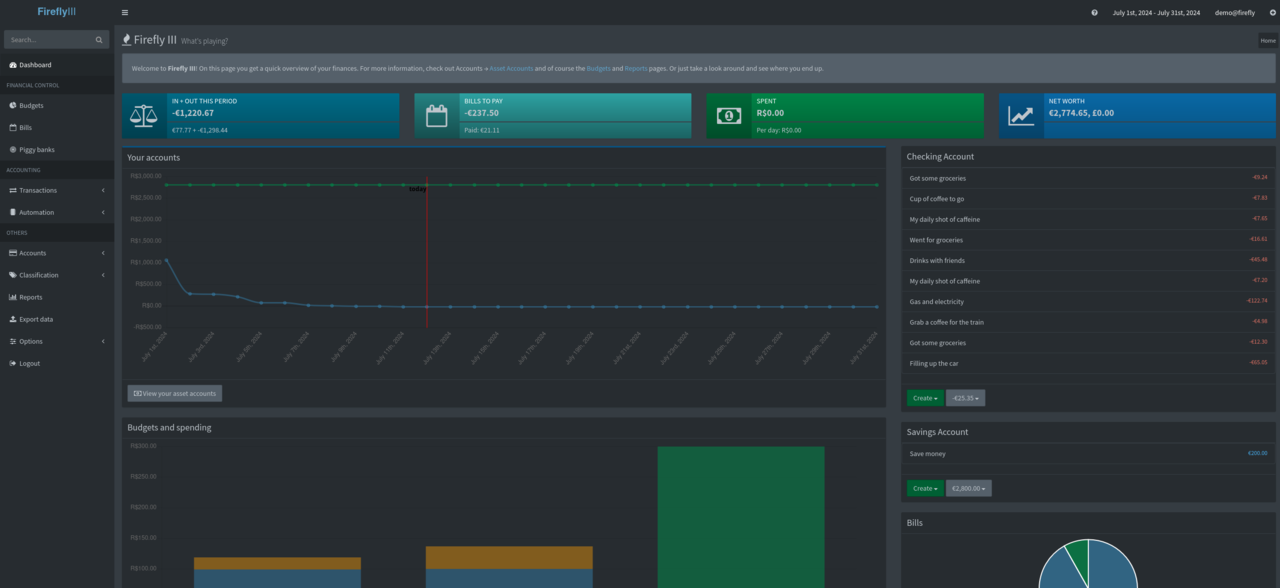Viewport: 1280px width, 588px height.
Task: Click the Checking Account panel title
Action: [940, 157]
